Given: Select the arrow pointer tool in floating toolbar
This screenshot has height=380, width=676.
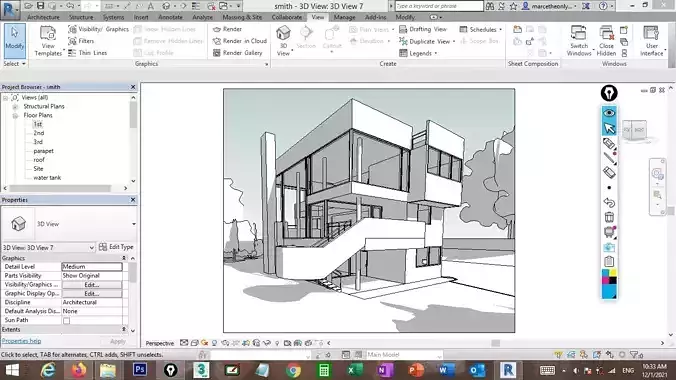Looking at the screenshot, I should [x=609, y=128].
